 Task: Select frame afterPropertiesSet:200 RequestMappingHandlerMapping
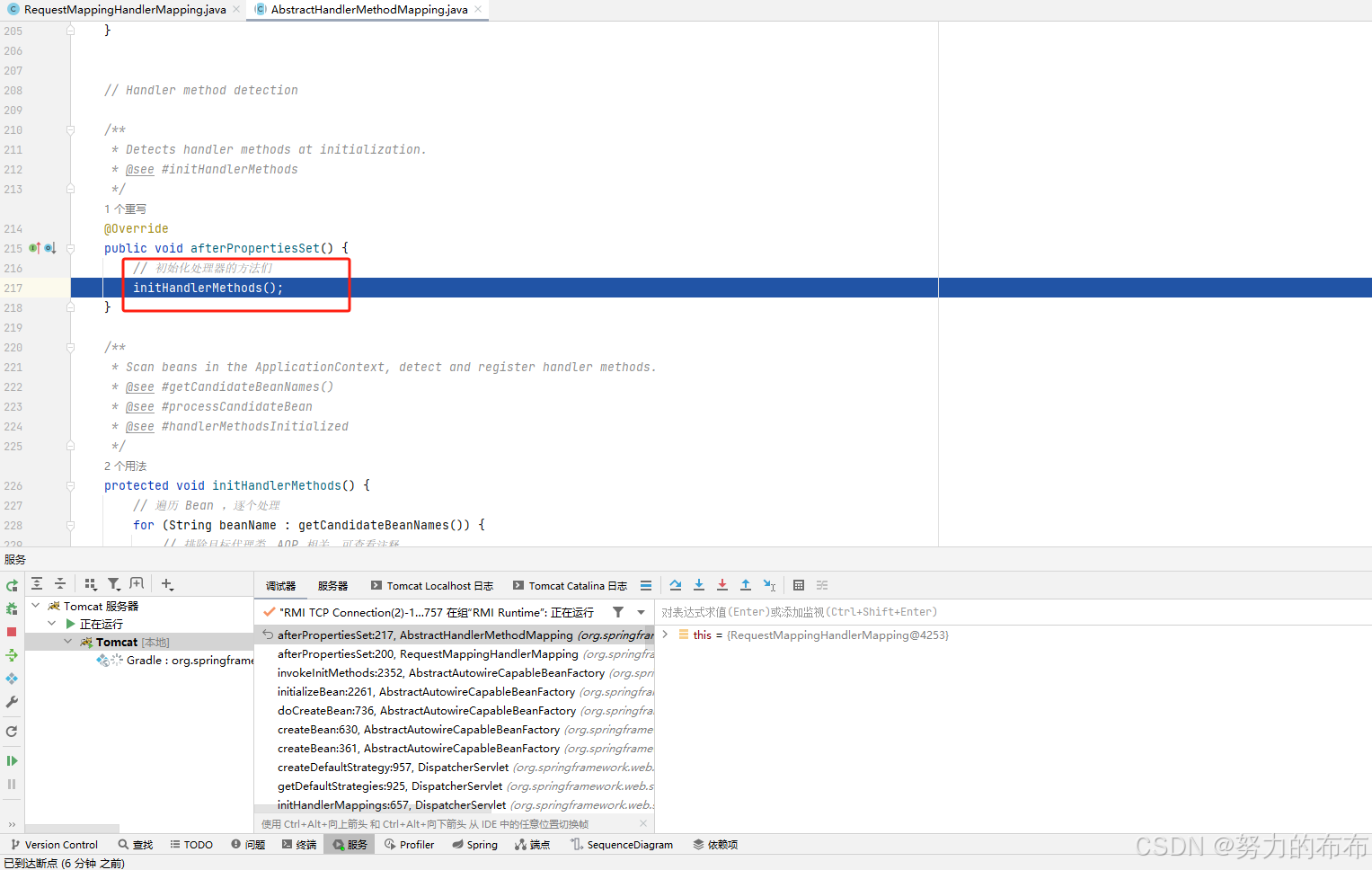455,654
